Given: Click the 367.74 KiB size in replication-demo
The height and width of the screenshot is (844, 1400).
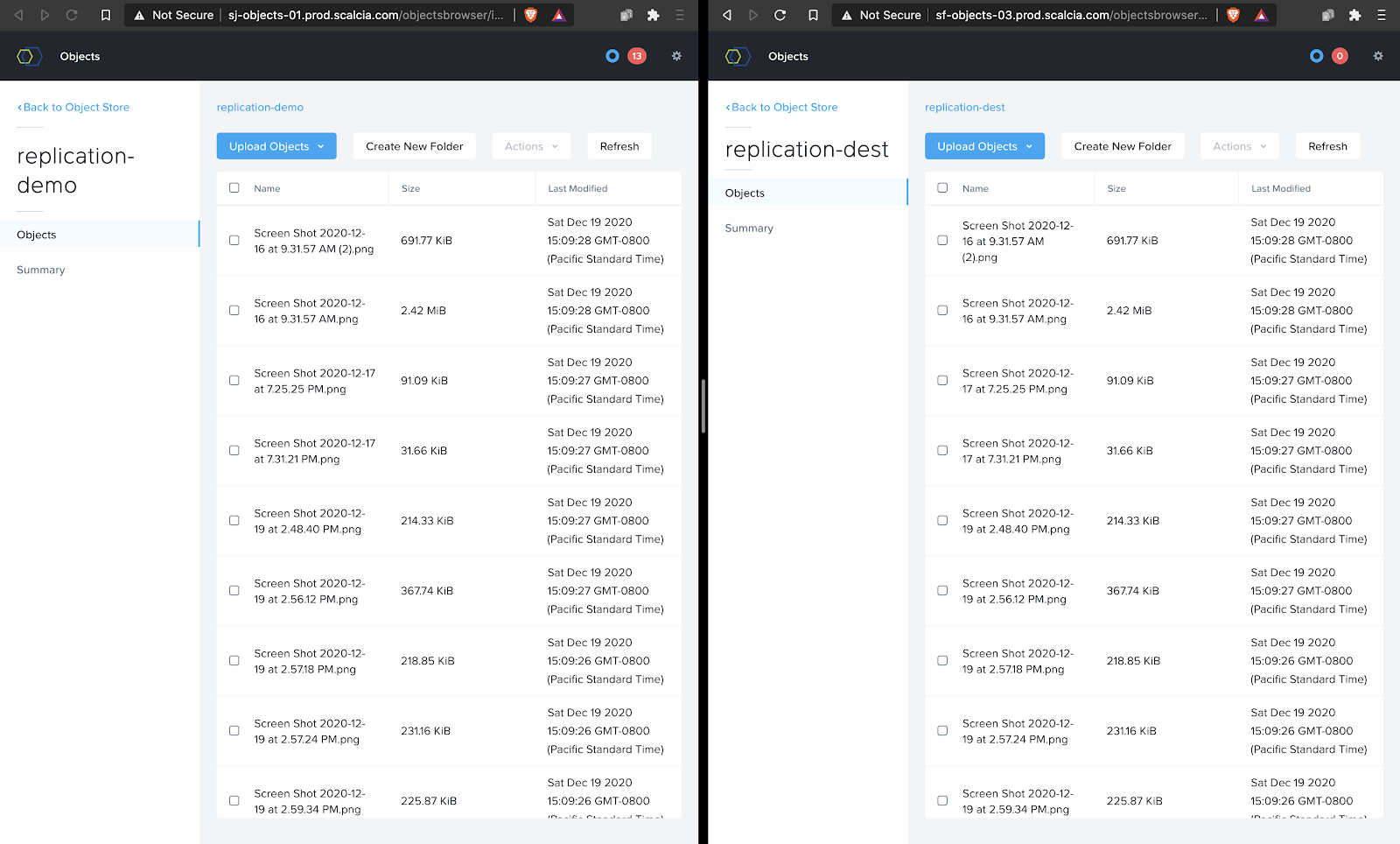Looking at the screenshot, I should pyautogui.click(x=427, y=591).
